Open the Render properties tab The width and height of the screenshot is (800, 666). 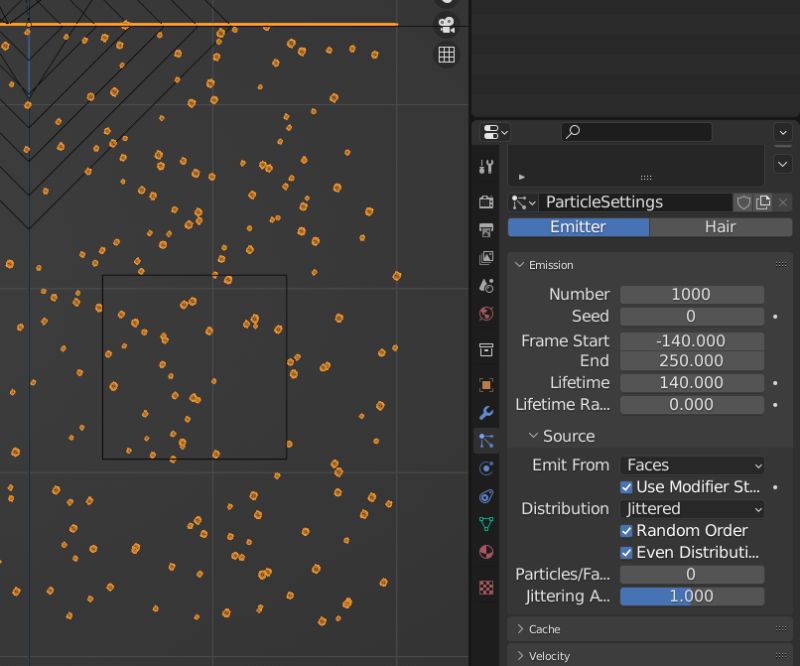pyautogui.click(x=486, y=202)
